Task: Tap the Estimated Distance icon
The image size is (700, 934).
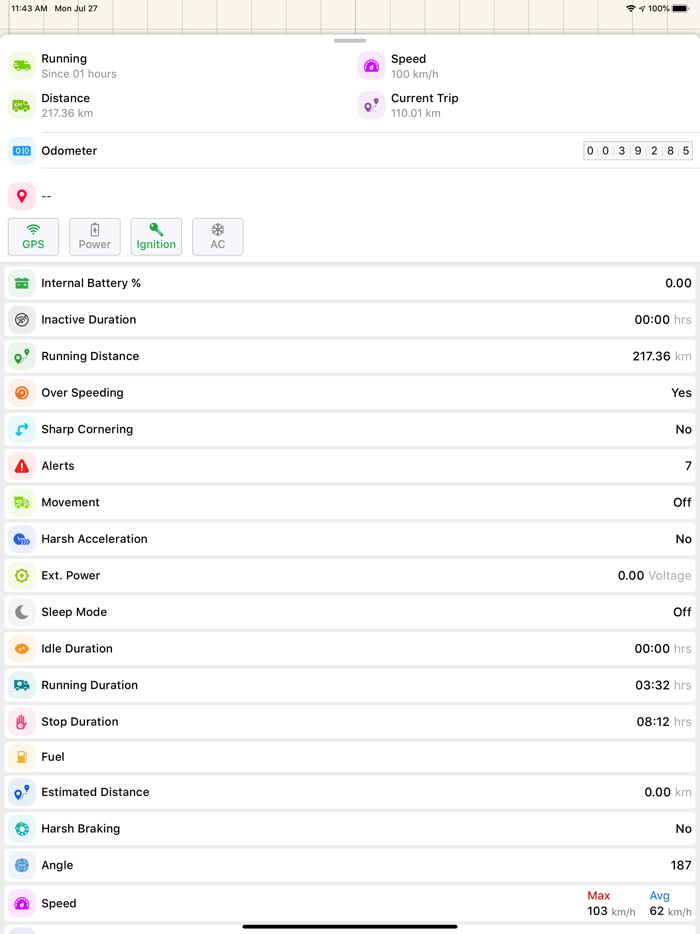Action: [22, 792]
